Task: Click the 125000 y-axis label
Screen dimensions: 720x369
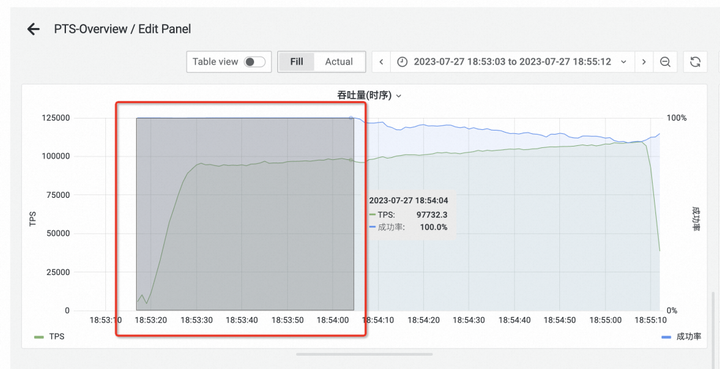Action: tap(56, 118)
